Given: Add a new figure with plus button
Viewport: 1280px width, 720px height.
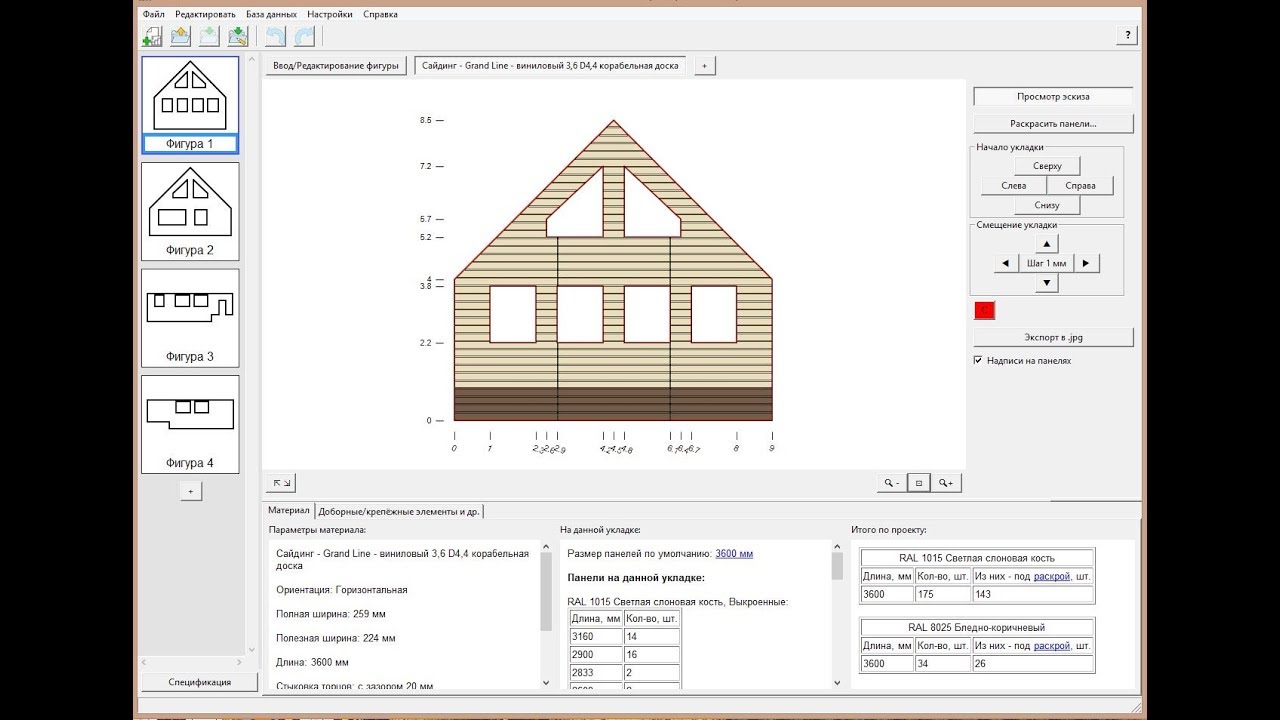Looking at the screenshot, I should click(x=190, y=491).
